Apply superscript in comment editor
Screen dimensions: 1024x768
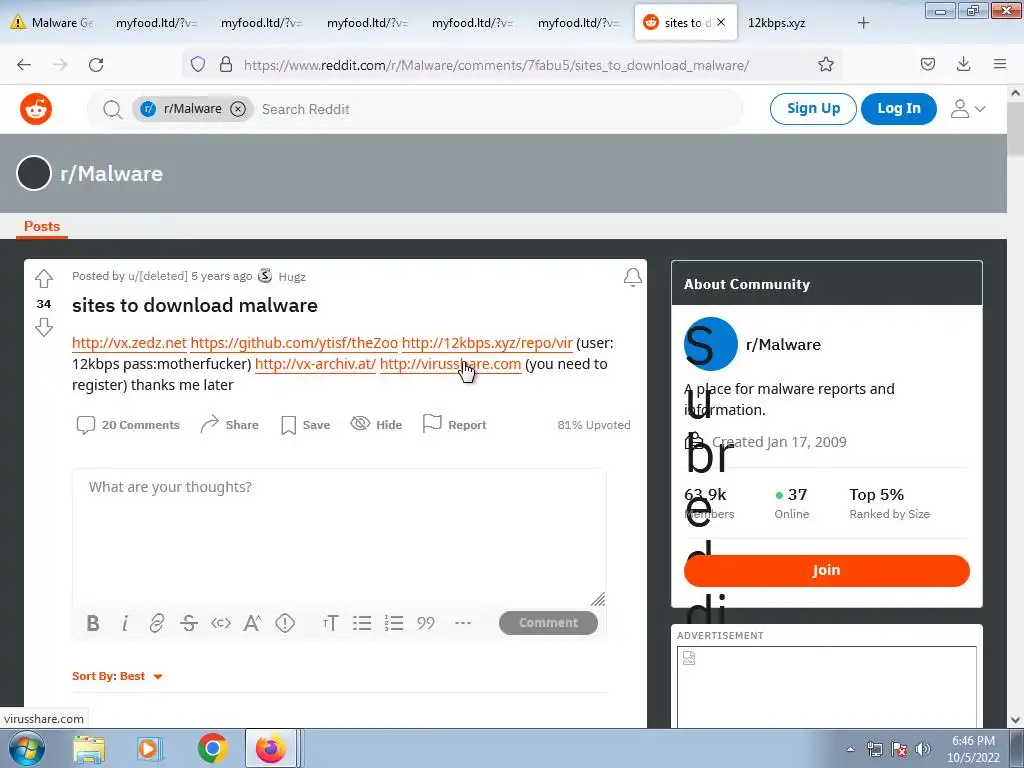[x=252, y=623]
